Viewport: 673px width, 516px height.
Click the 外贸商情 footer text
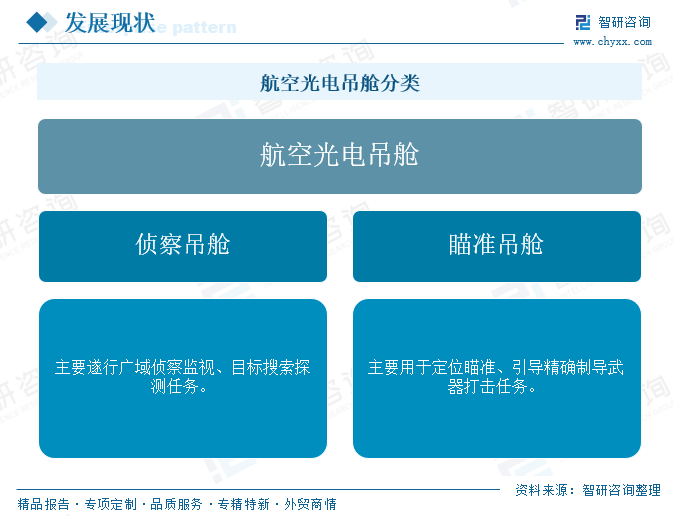click(x=310, y=504)
